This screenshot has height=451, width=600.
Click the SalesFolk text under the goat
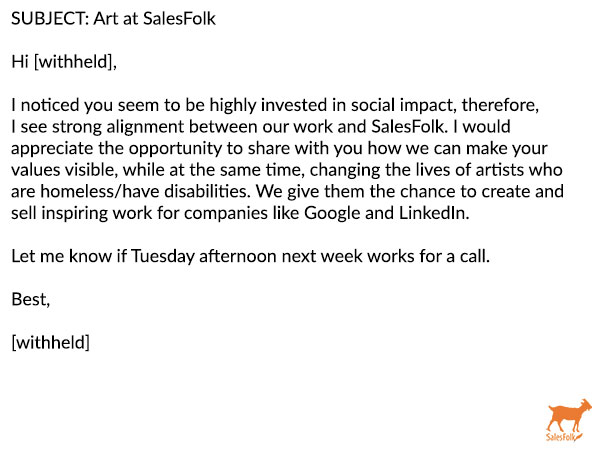click(x=561, y=436)
